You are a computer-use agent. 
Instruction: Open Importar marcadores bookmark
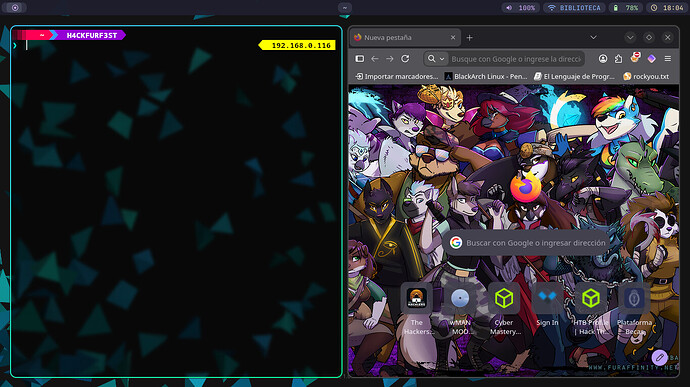[x=397, y=76]
